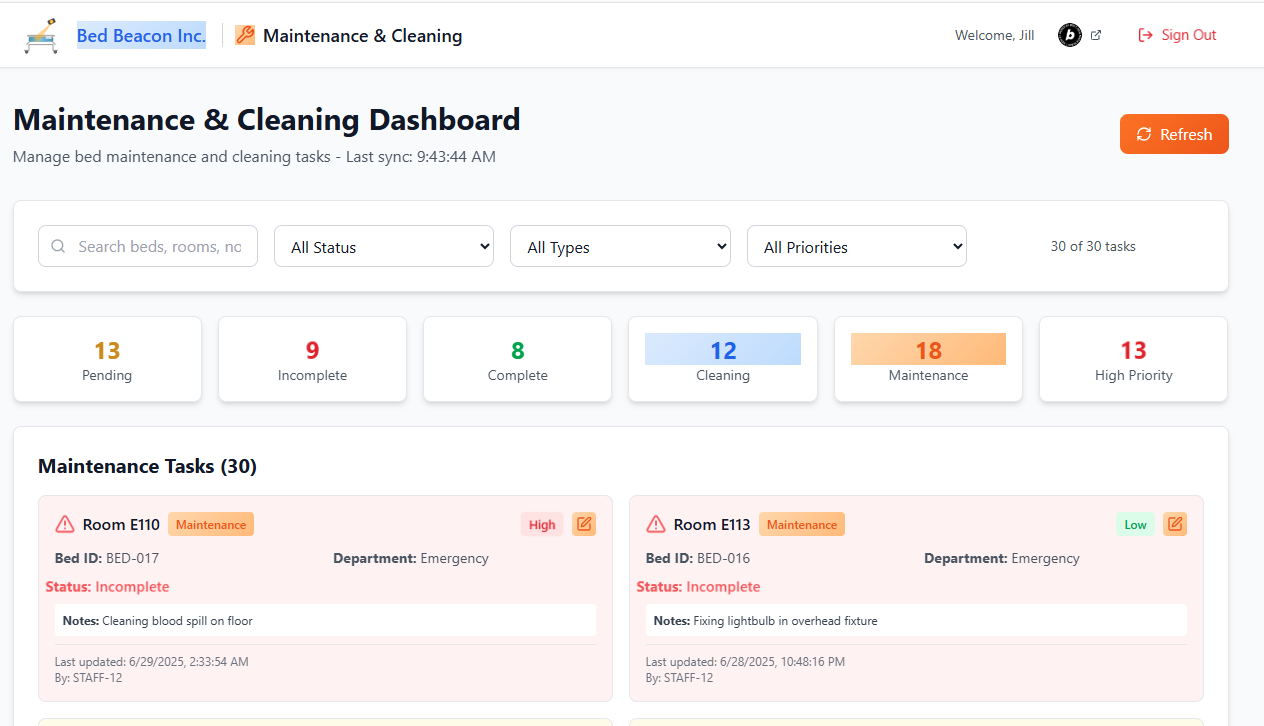
Task: Select the 9 Incomplete stat card
Action: 312,359
